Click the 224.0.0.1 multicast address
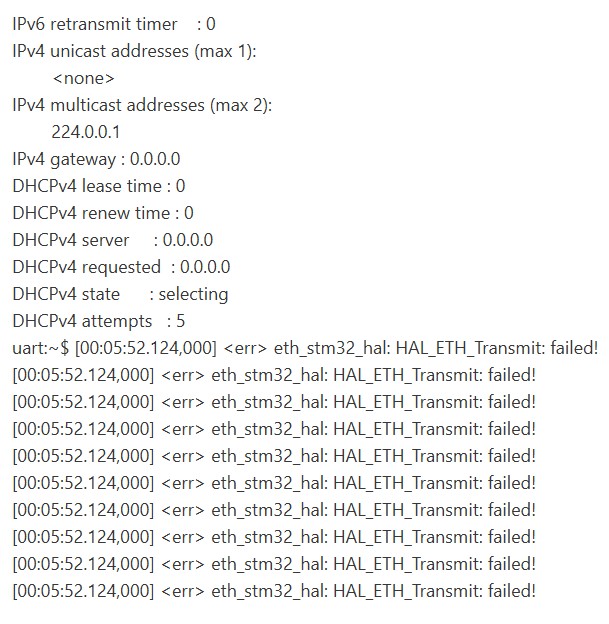 pos(86,132)
